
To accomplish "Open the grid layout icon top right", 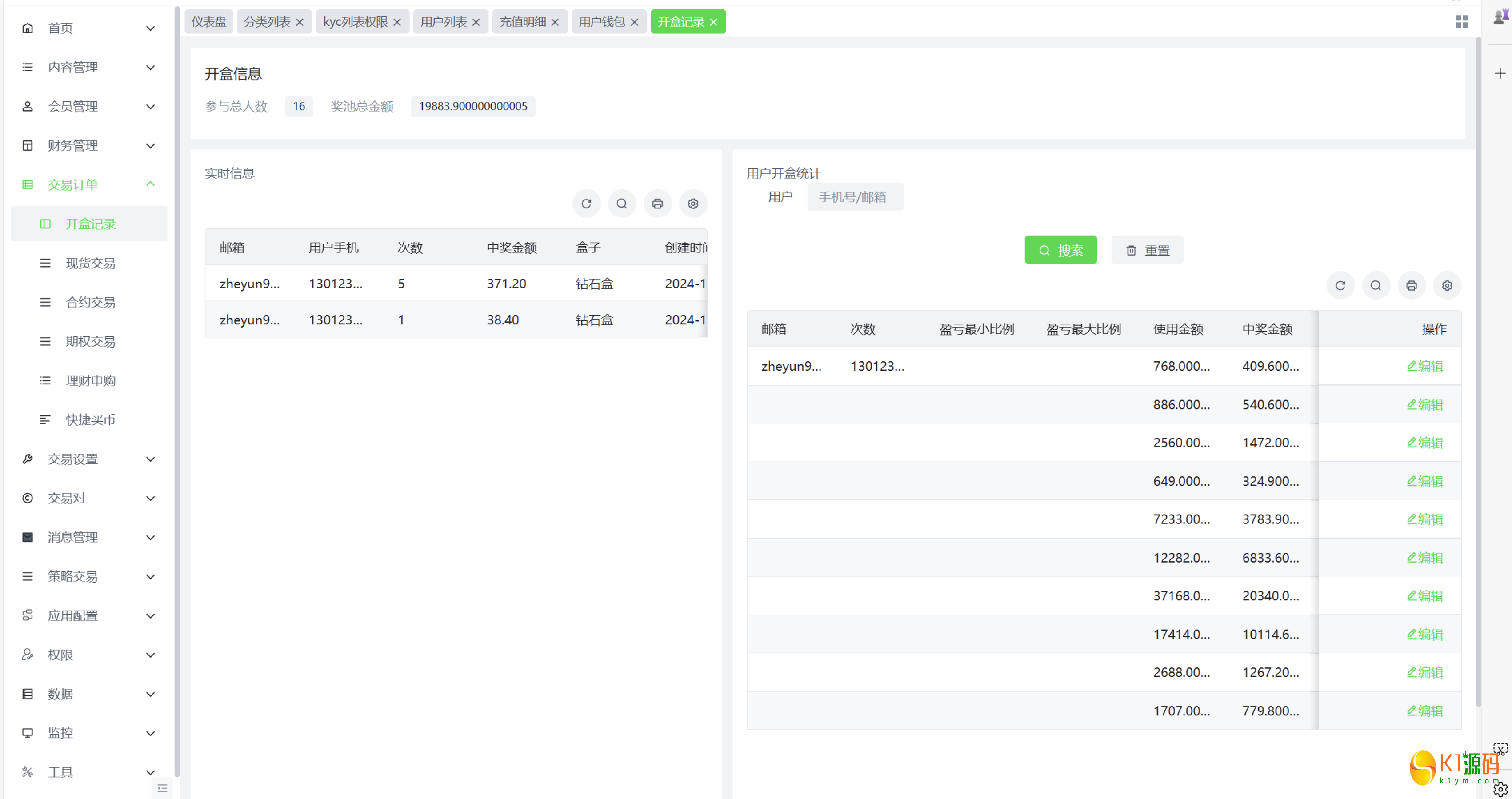I will [1461, 22].
